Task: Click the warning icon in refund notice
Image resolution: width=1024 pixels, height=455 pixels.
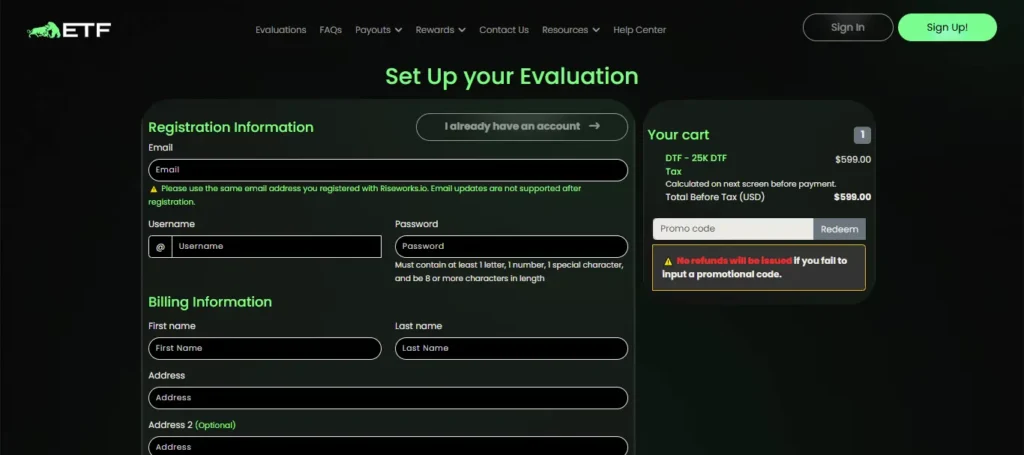Action: click(668, 261)
